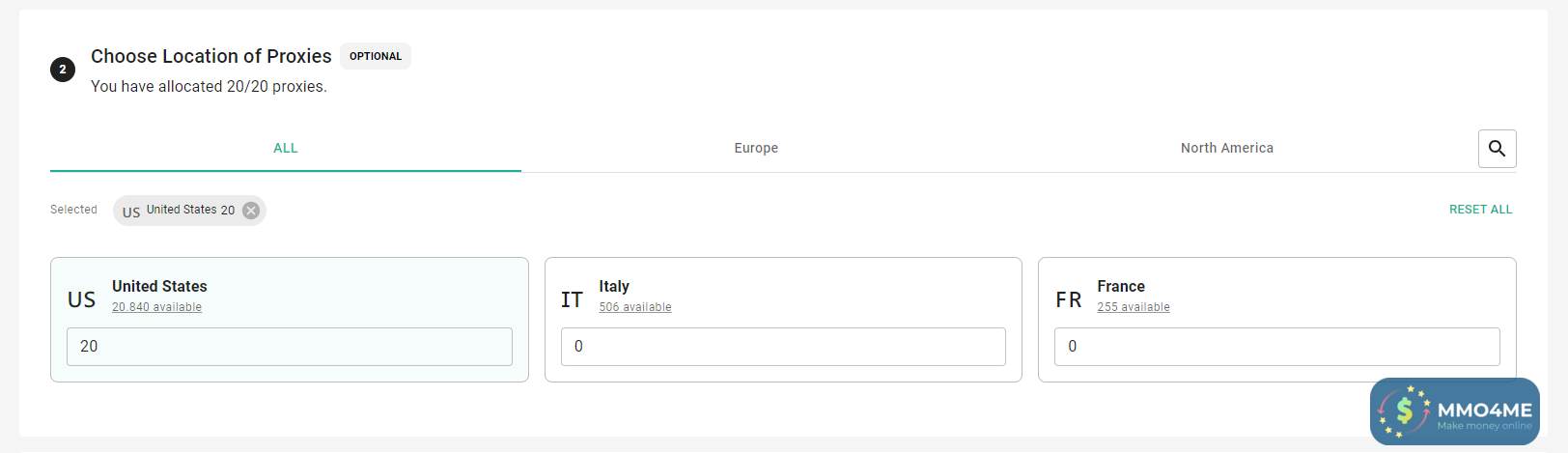Click the OPTIONAL label badge

(376, 56)
